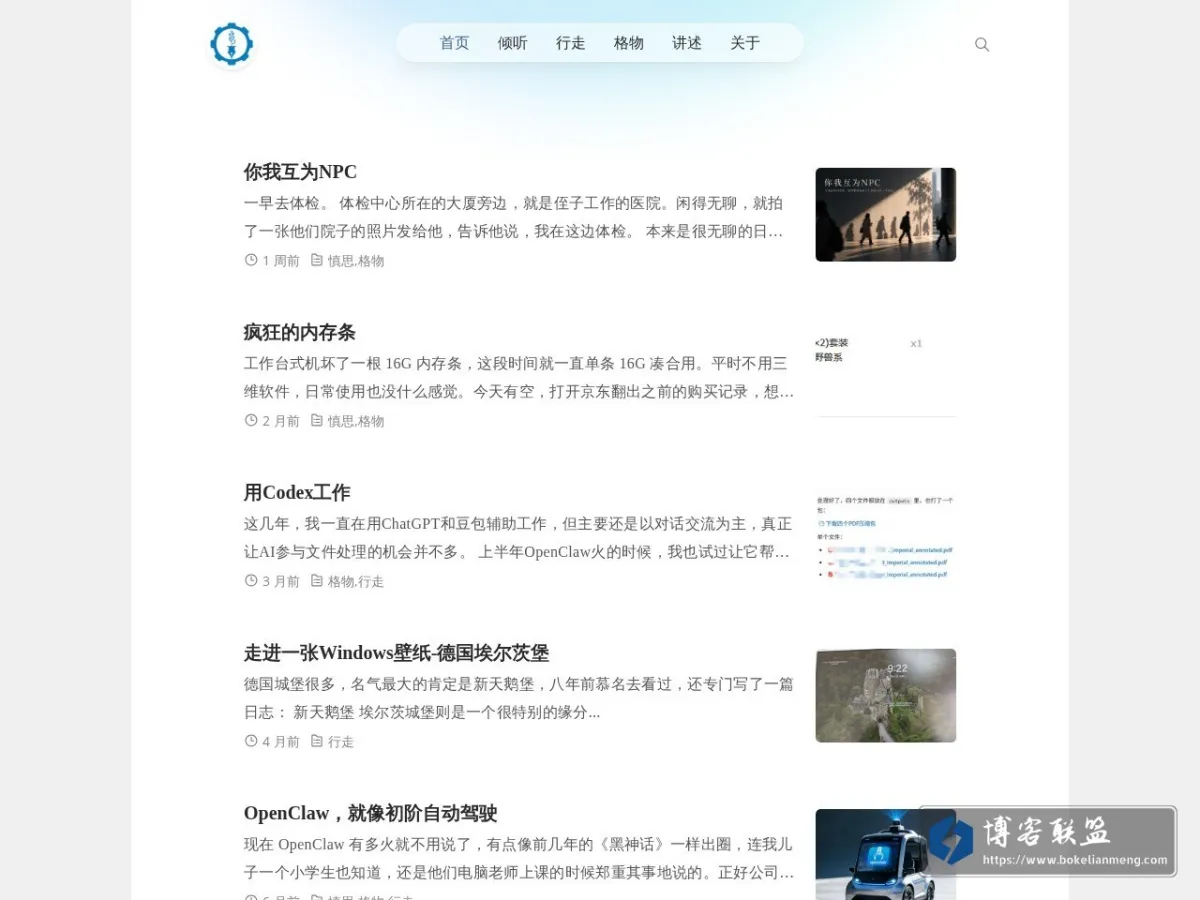Click "2 月前" timestamp

[281, 421]
